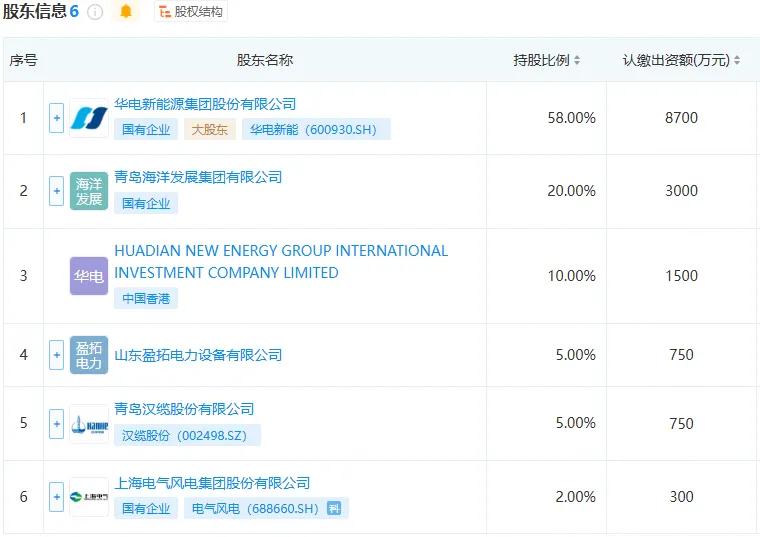Click the orange bell alert icon

click(126, 11)
